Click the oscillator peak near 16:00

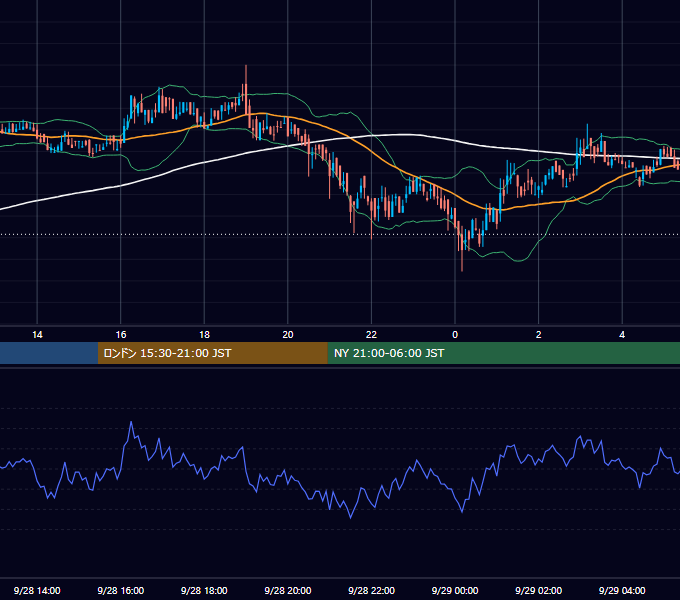pyautogui.click(x=131, y=422)
